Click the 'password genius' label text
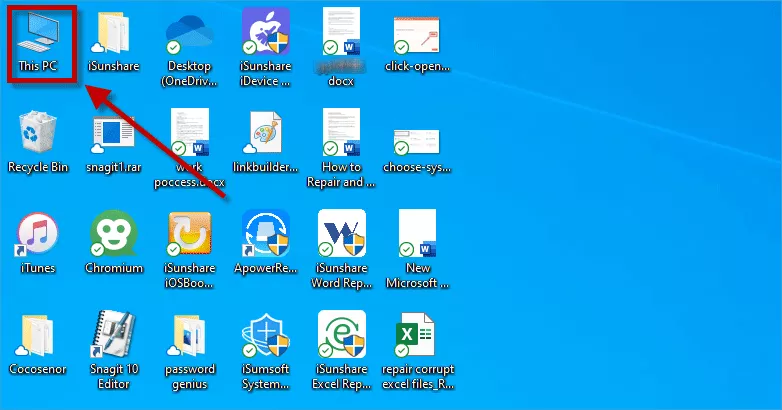 pos(190,377)
